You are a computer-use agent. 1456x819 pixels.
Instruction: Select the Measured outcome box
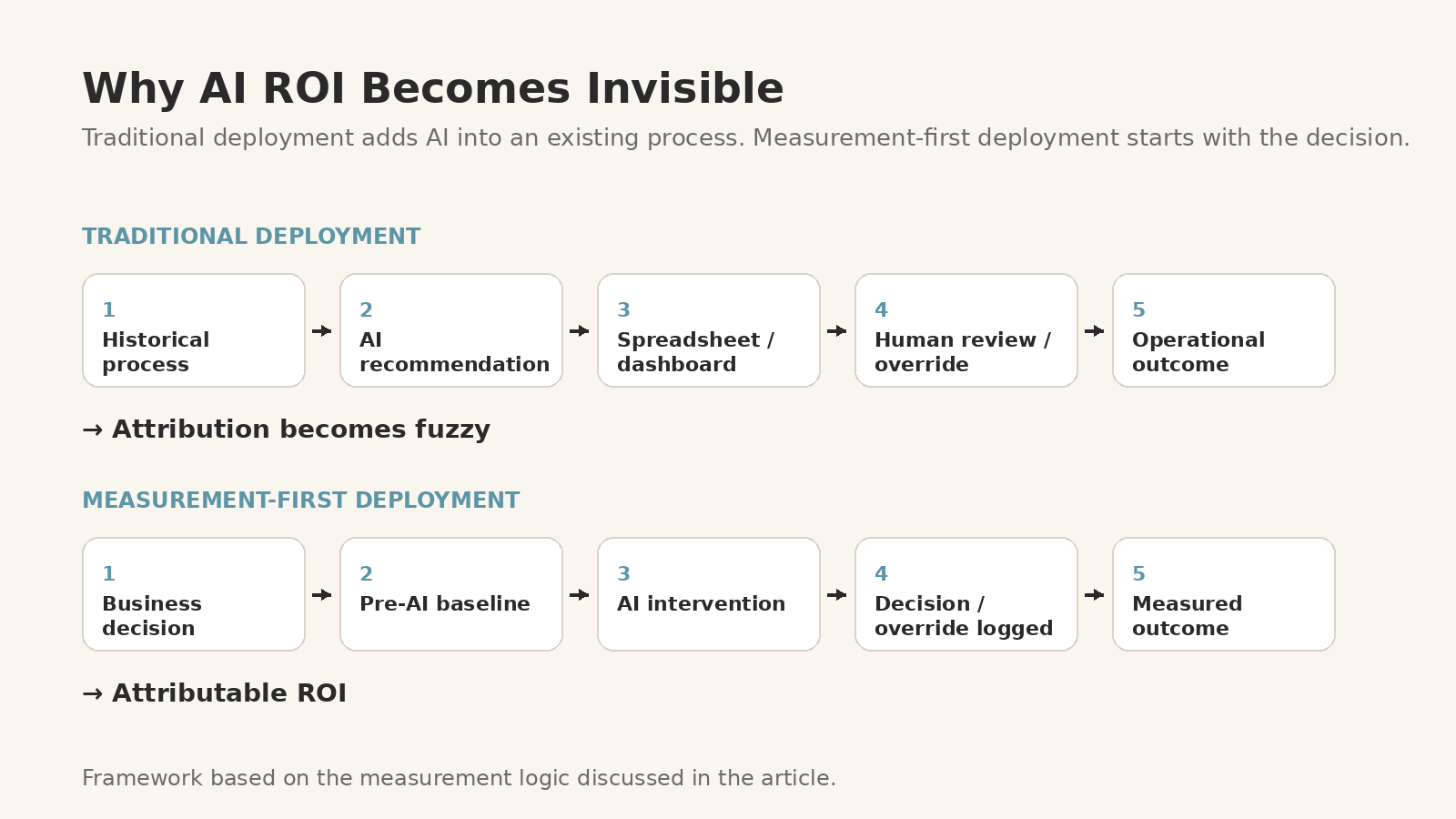1224,594
